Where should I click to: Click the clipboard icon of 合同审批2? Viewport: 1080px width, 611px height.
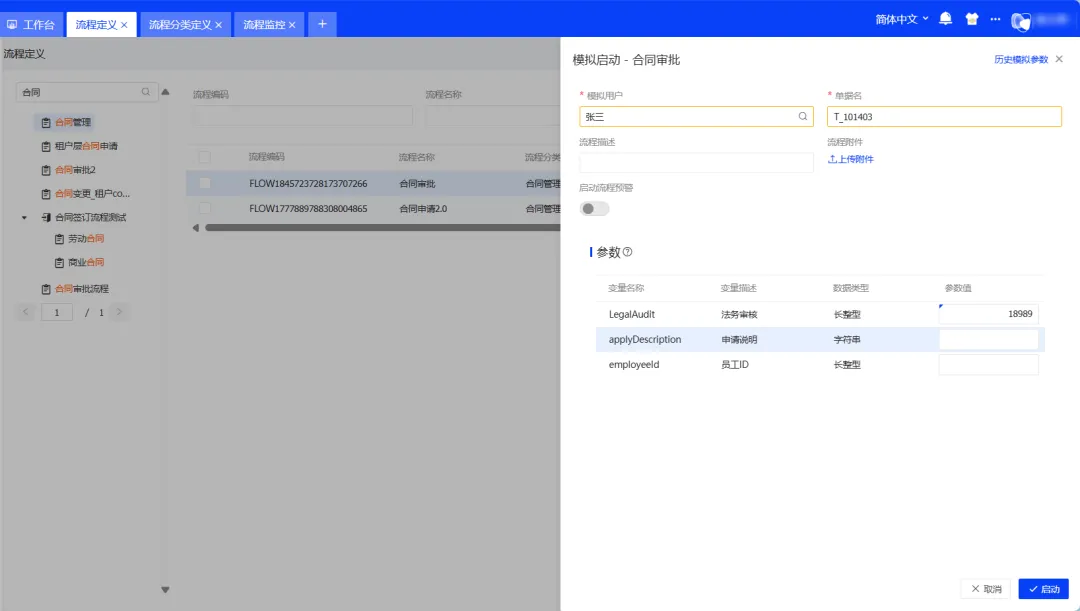45,170
